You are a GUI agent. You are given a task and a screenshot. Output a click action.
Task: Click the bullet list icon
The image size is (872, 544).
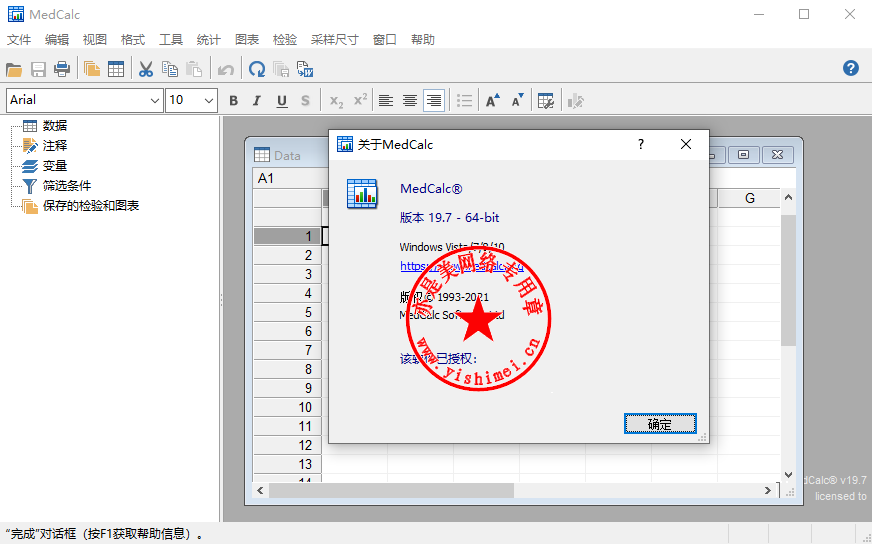[464, 101]
